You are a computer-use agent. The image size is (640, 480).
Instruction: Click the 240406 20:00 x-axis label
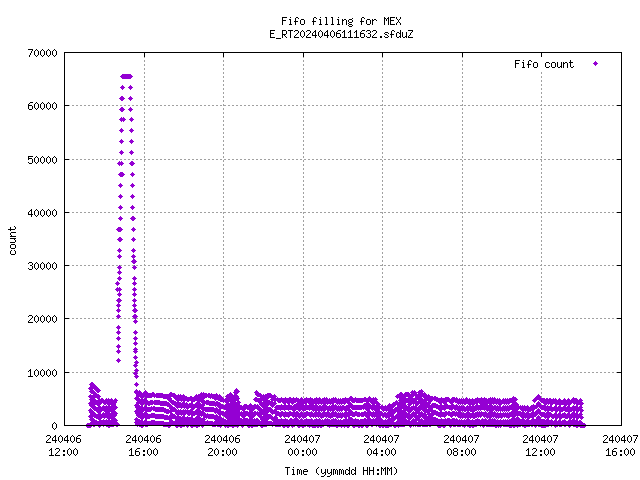pos(222,446)
